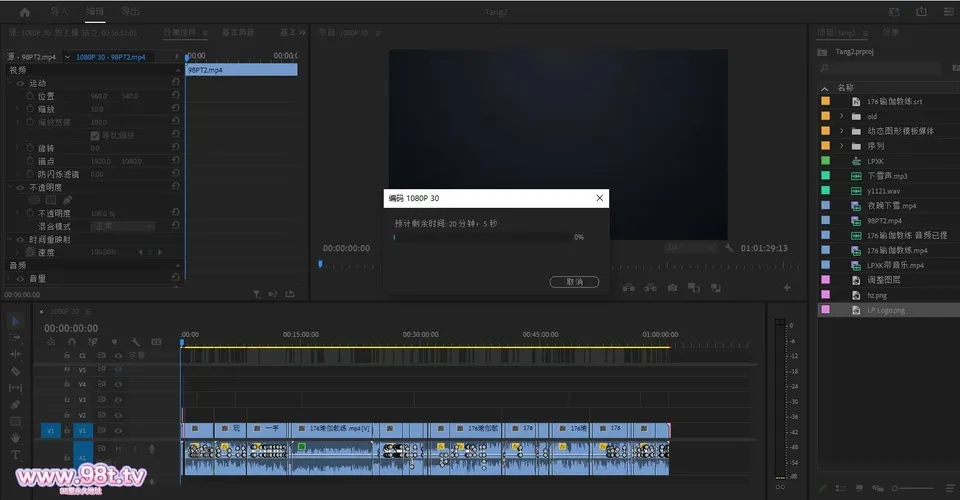Show hidden panel tabs overflow chevron
Image resolution: width=960 pixels, height=500 pixels.
(302, 32)
